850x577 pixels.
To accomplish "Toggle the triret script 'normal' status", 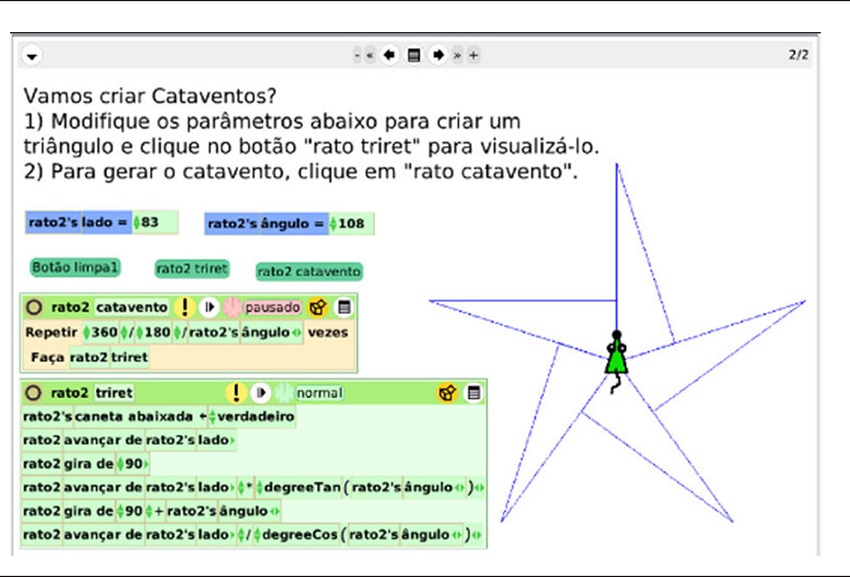I will pyautogui.click(x=318, y=393).
